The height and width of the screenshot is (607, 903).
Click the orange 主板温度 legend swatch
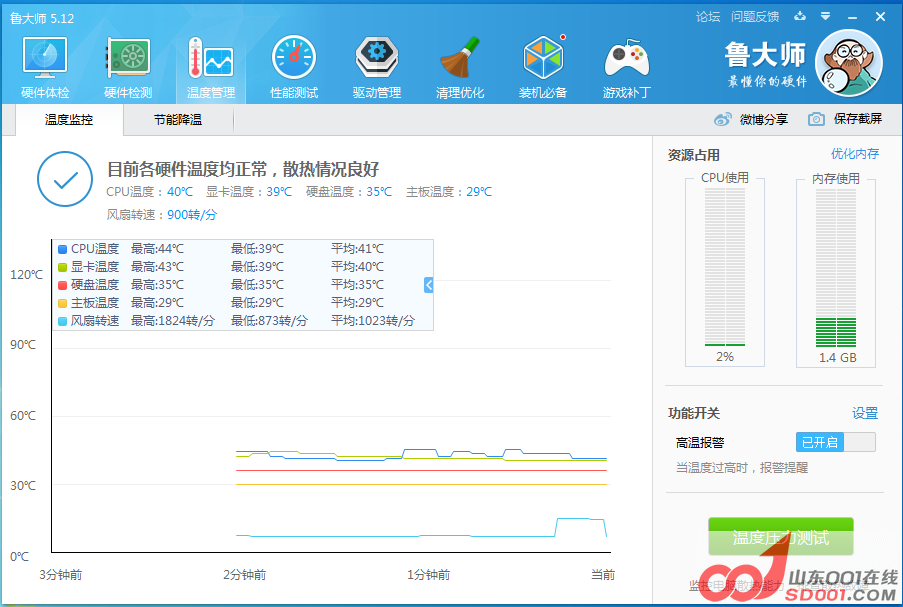(x=63, y=303)
